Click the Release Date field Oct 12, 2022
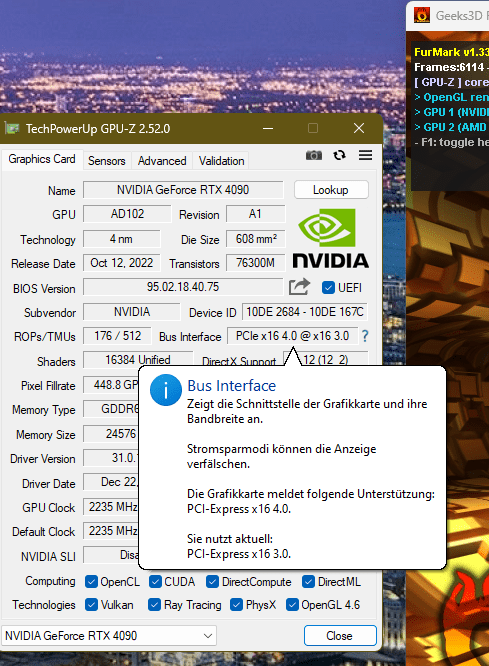The height and width of the screenshot is (666, 489). [x=122, y=263]
